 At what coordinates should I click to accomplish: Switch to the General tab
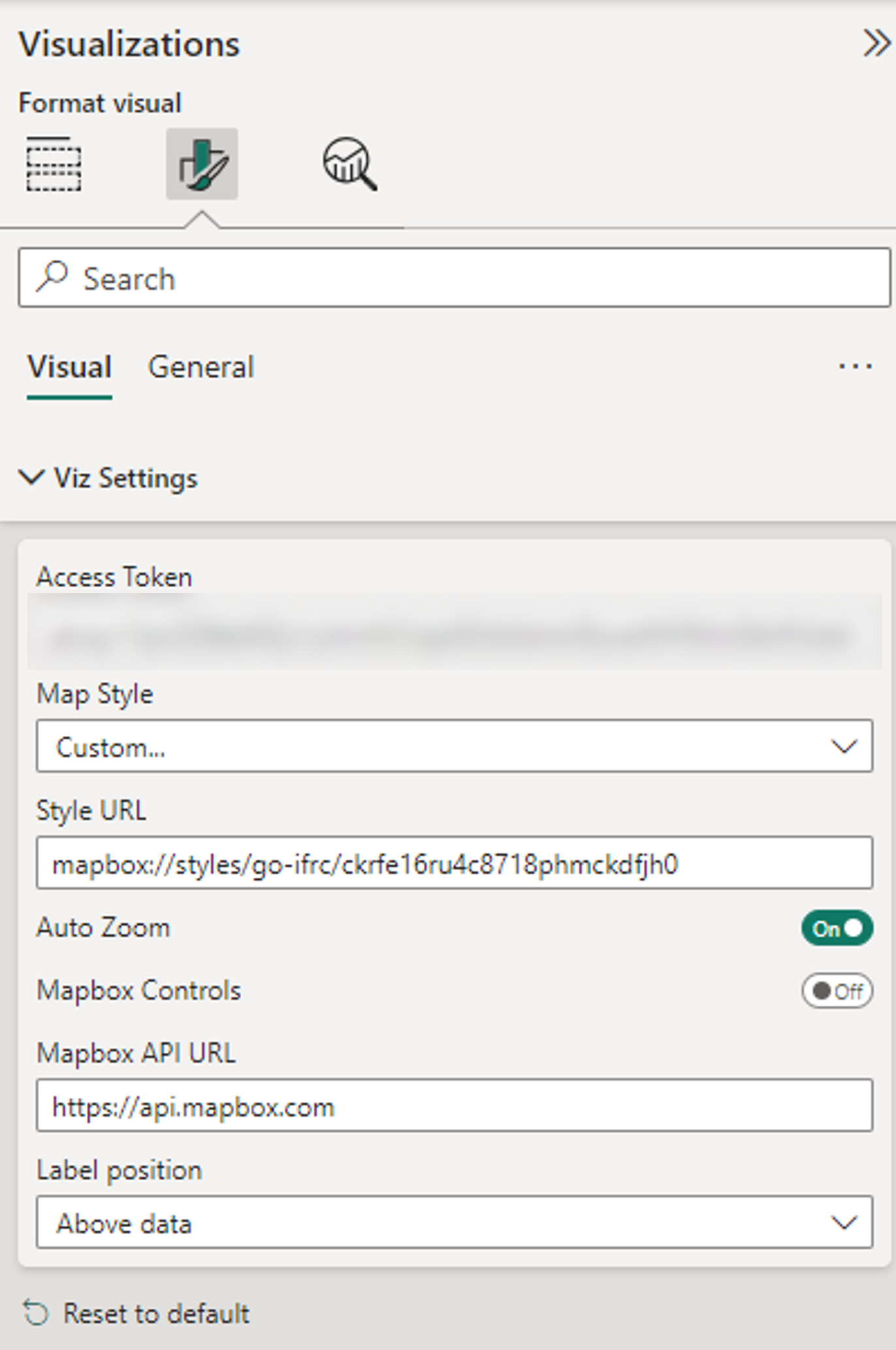click(200, 367)
